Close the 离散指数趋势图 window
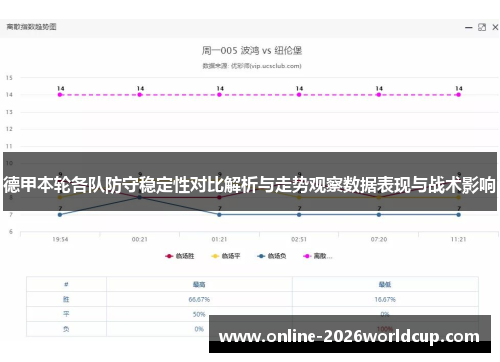The width and height of the screenshot is (500, 362). point(495,27)
